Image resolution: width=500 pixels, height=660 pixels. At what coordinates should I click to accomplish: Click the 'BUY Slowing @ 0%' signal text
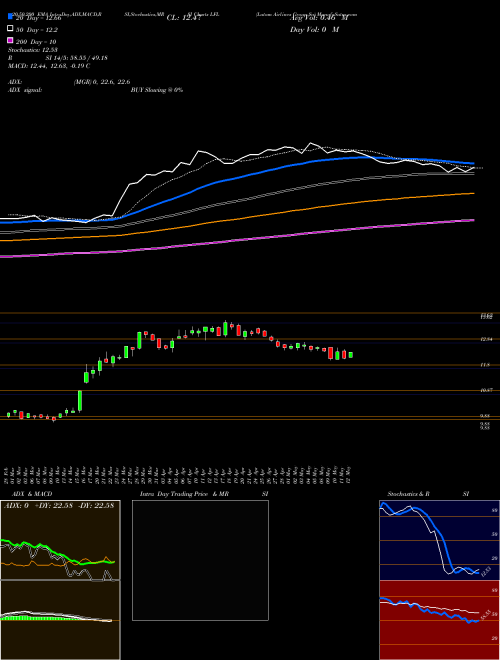157,90
